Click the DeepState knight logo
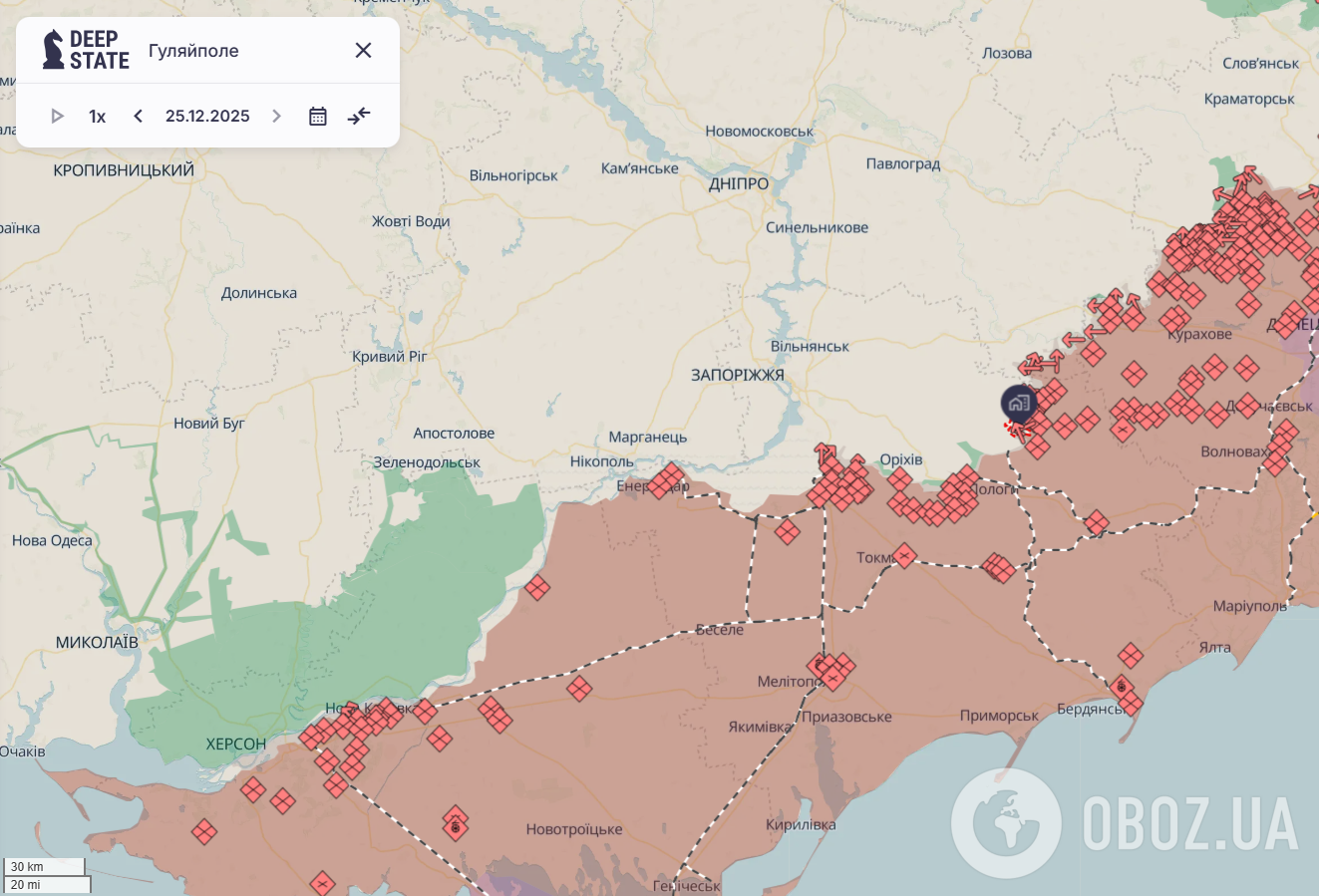This screenshot has width=1319, height=896. [54, 50]
